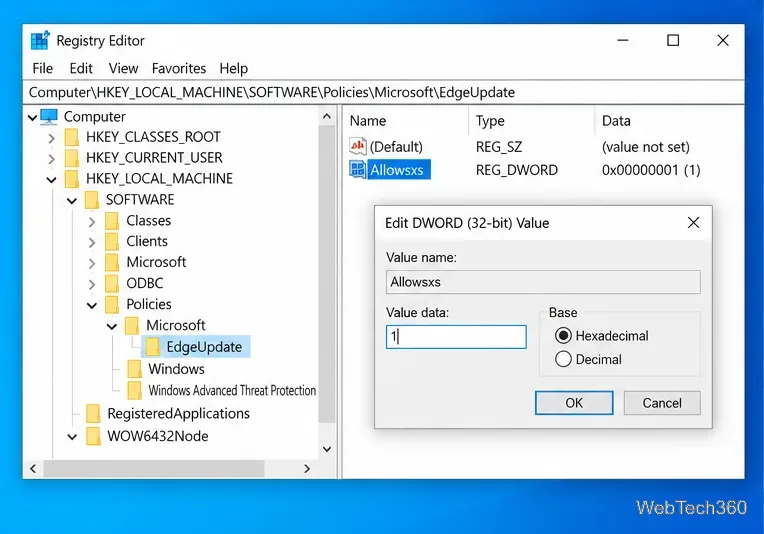The width and height of the screenshot is (764, 534).
Task: Open the File menu
Action: click(42, 68)
